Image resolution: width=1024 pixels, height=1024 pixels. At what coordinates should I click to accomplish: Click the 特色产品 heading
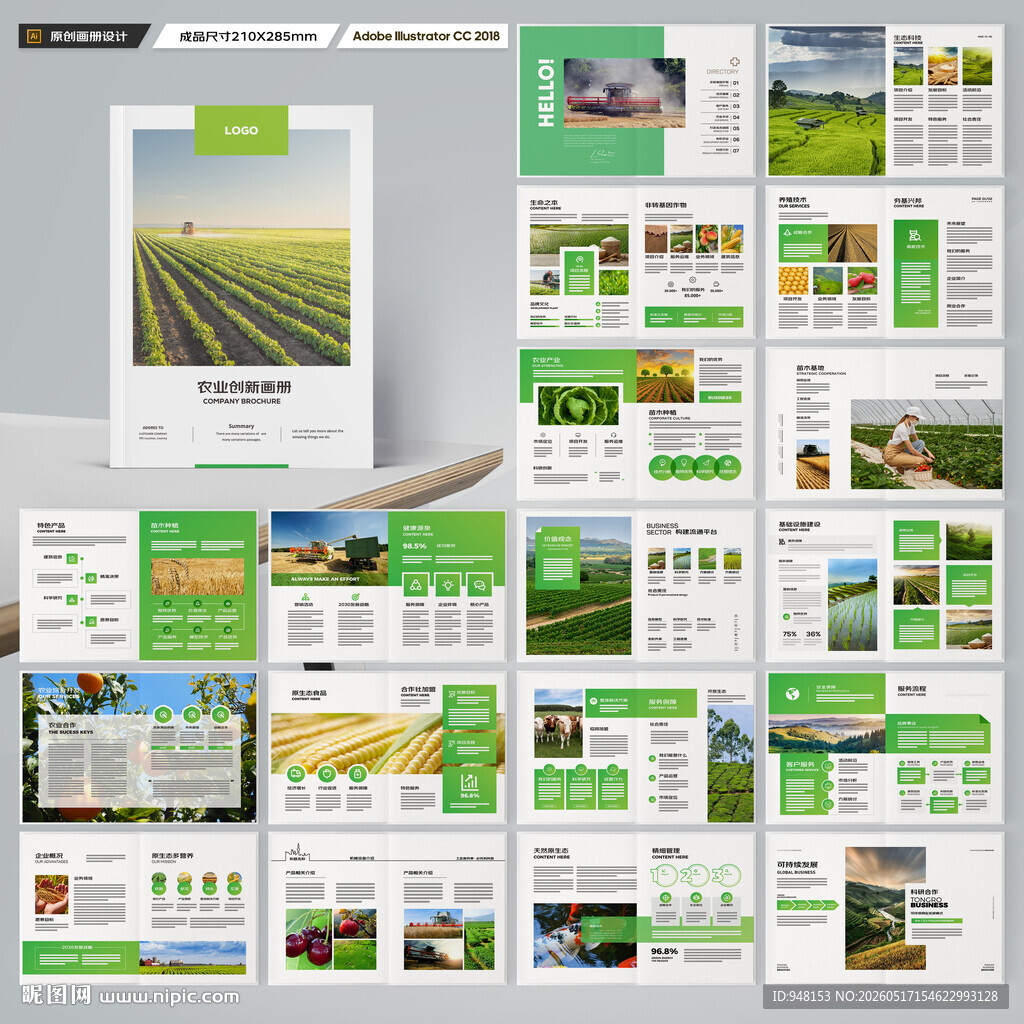click(51, 525)
